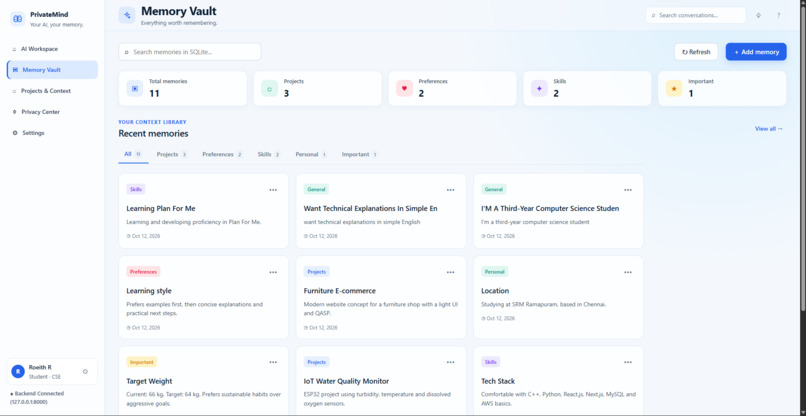Select the All memories tab
Image resolution: width=806 pixels, height=416 pixels.
point(133,154)
